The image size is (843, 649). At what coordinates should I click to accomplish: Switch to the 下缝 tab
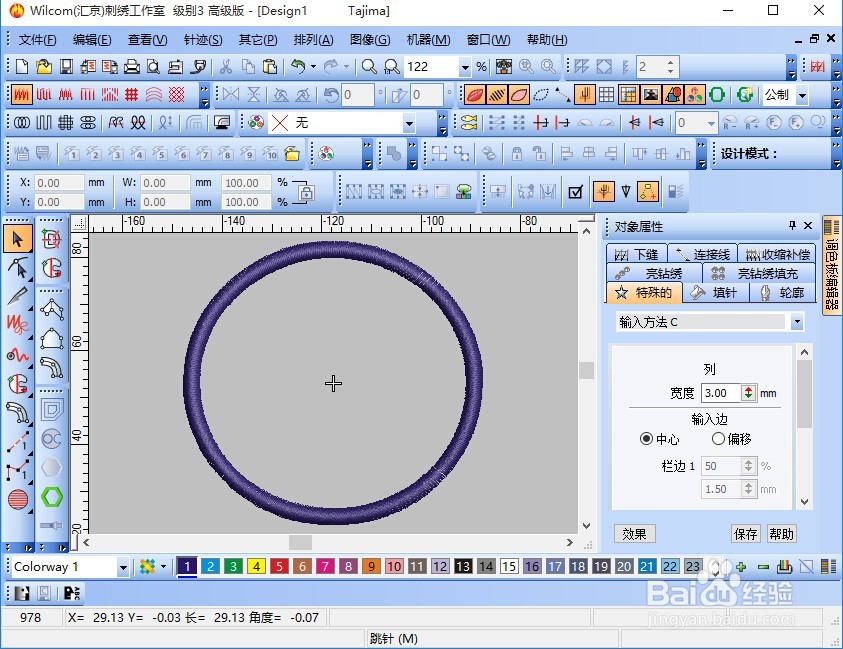(x=637, y=254)
